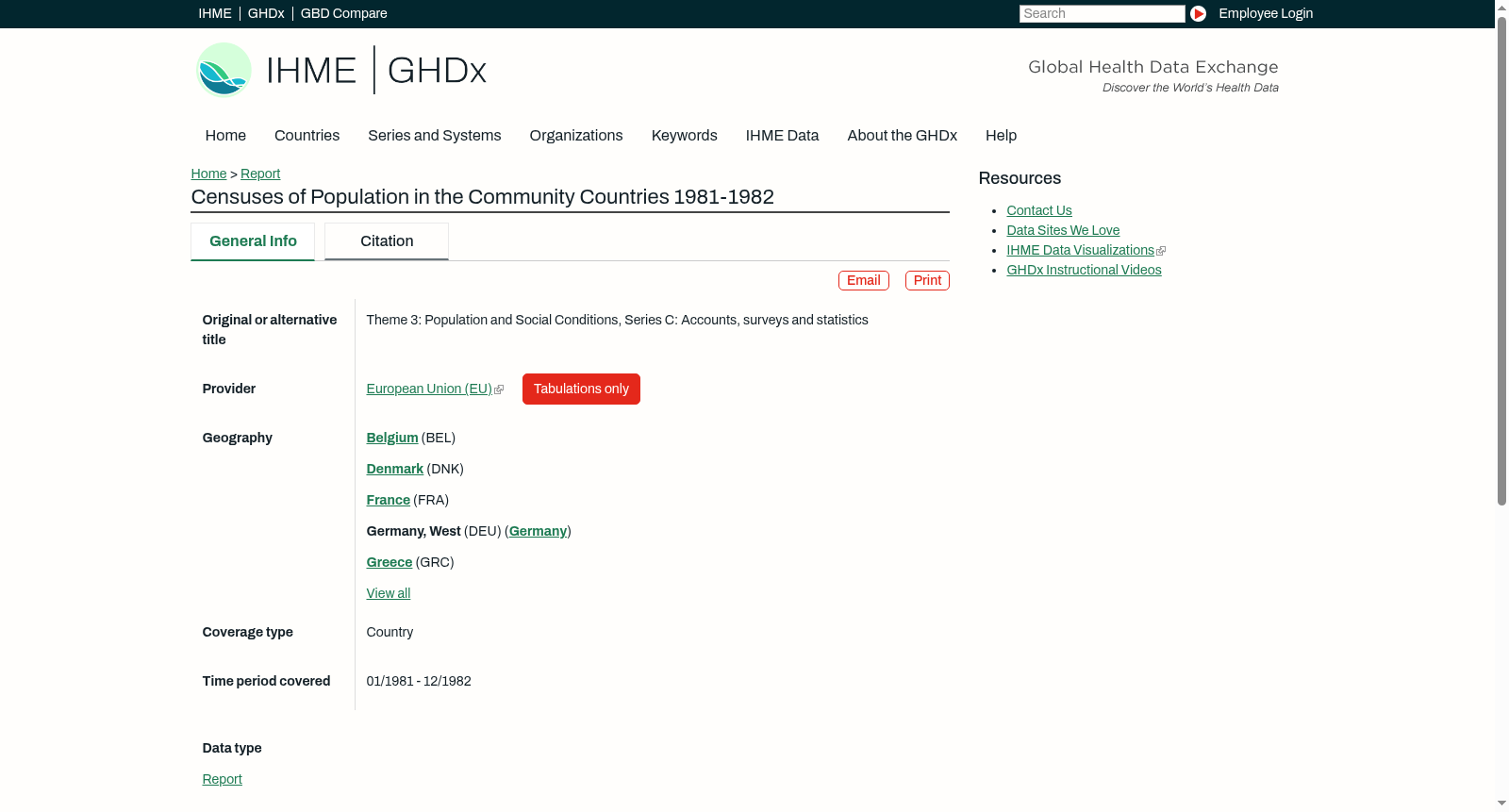Screen dimensions: 1509x812
Task: Open the Belgium geography link
Action: pyautogui.click(x=392, y=438)
